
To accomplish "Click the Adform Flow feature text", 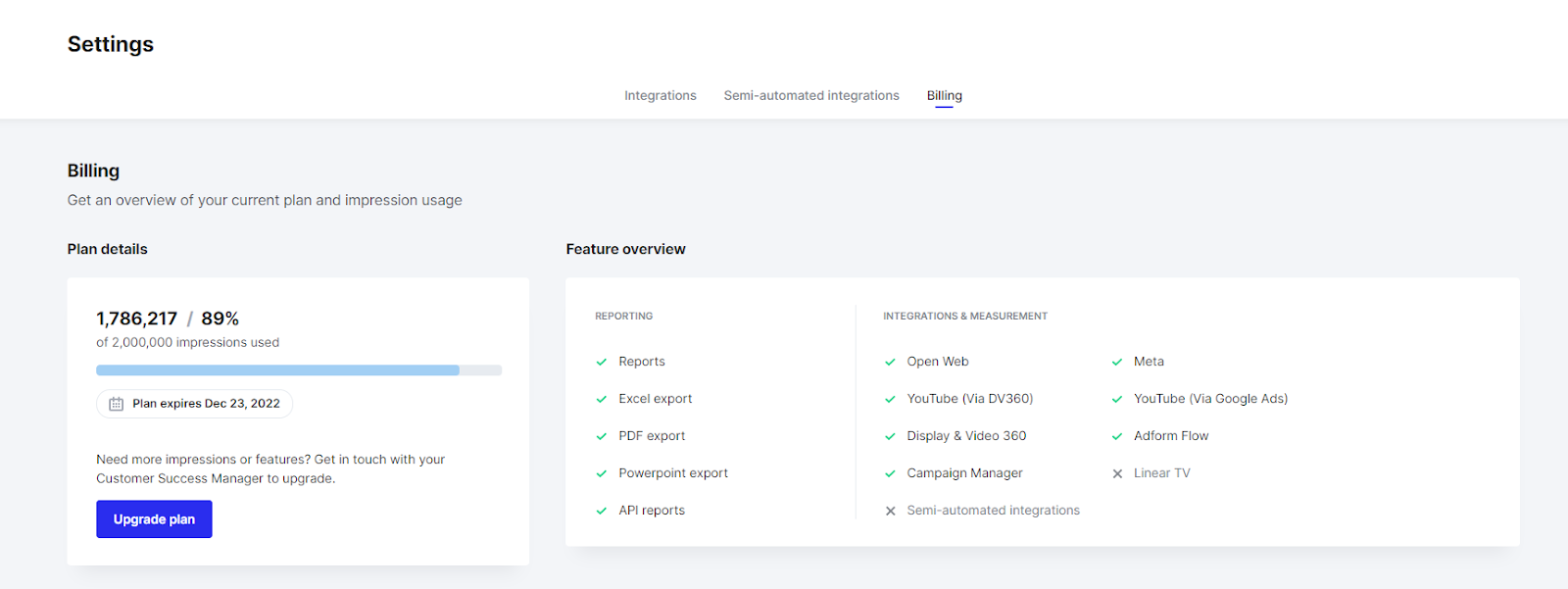I will click(x=1171, y=436).
